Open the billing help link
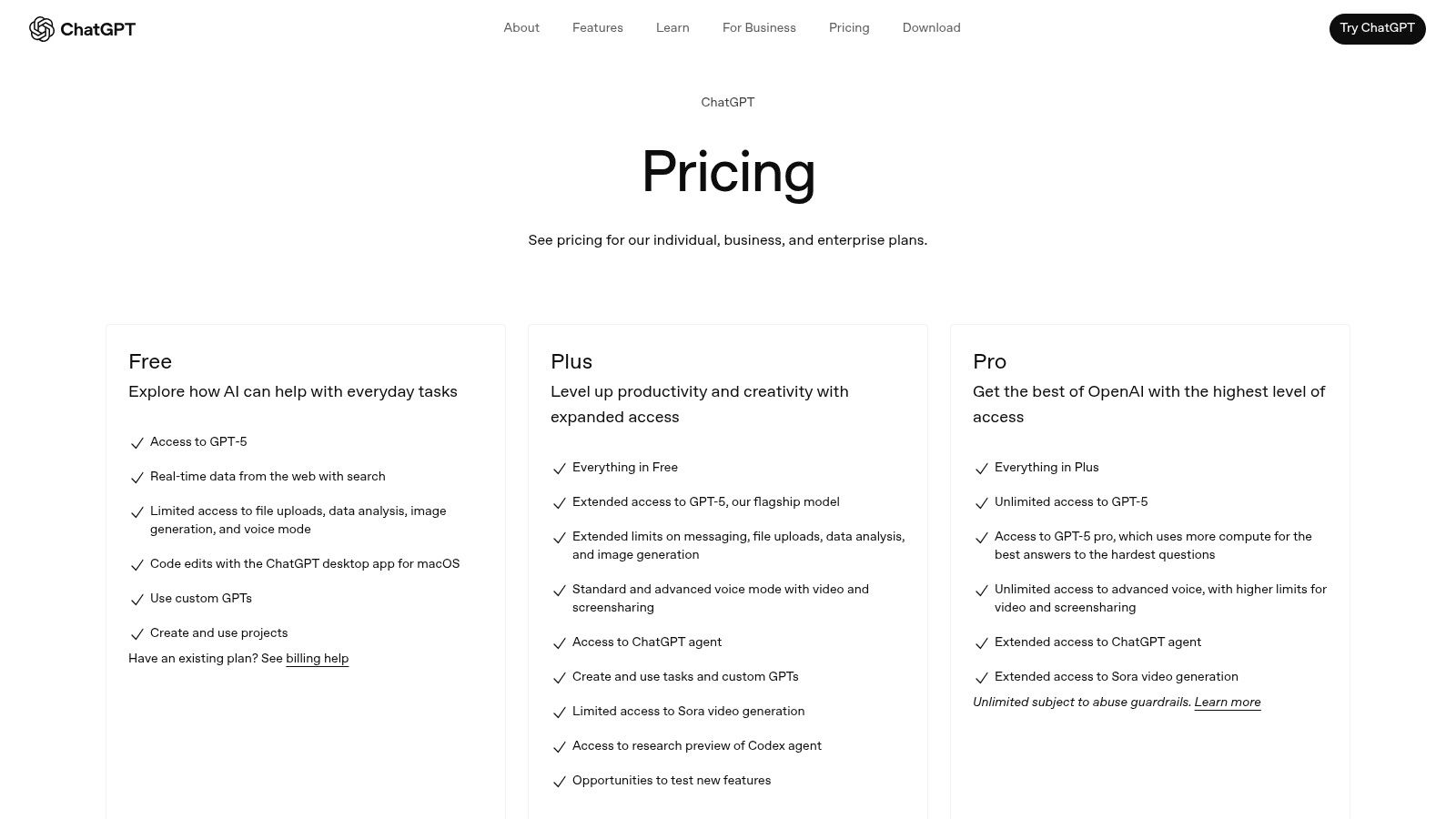 point(317,659)
